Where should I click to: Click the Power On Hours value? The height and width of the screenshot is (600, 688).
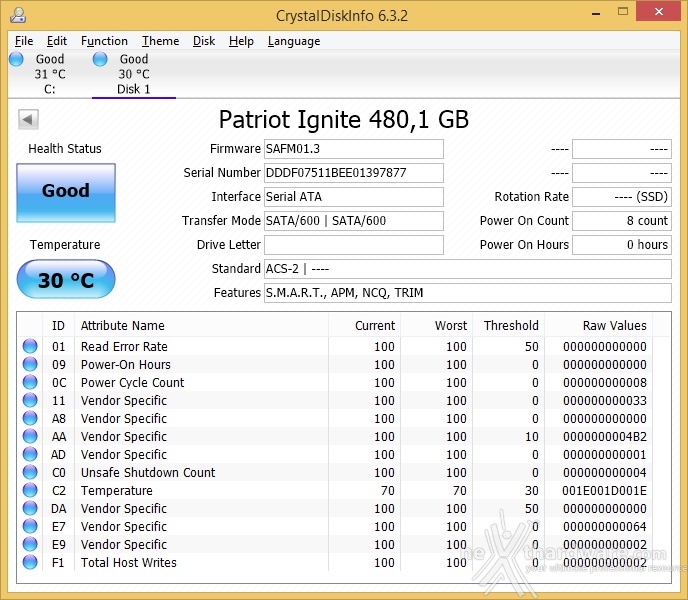point(622,244)
